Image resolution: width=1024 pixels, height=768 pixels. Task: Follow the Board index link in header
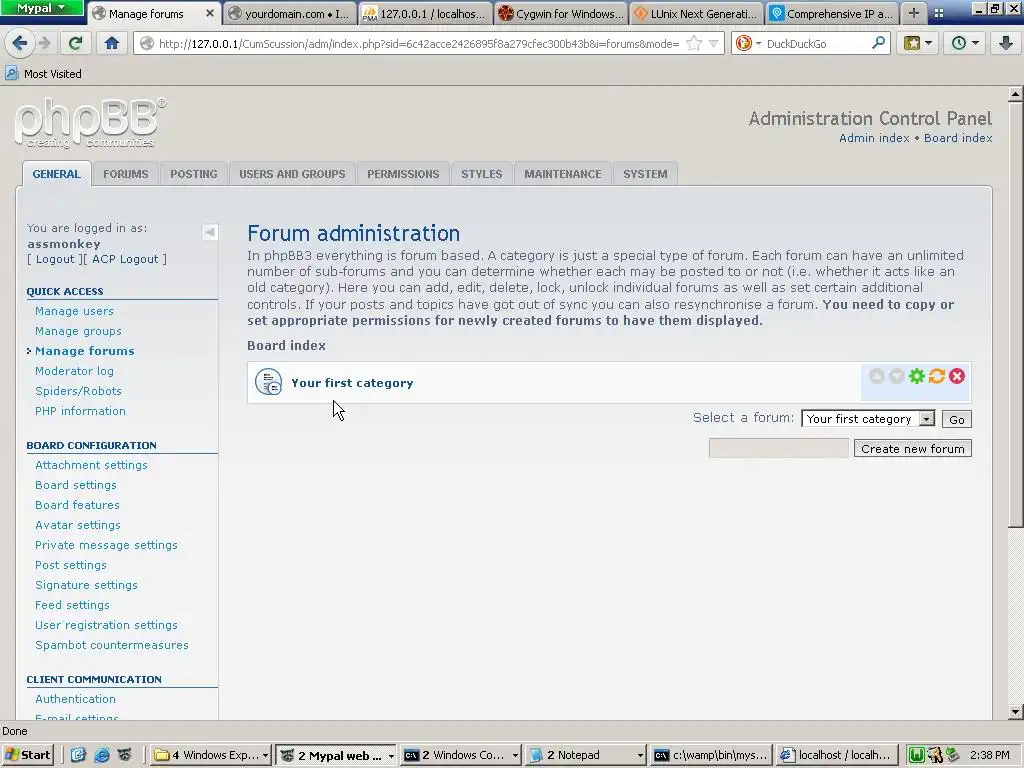958,138
